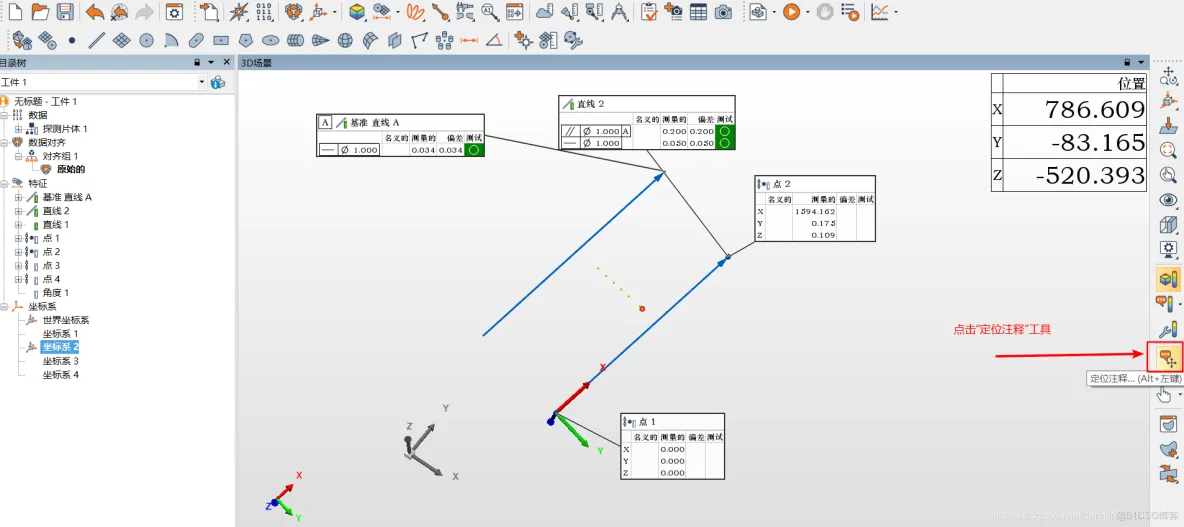Toggle the highlighted color map display button
Image resolution: width=1184 pixels, height=527 pixels.
(1168, 279)
